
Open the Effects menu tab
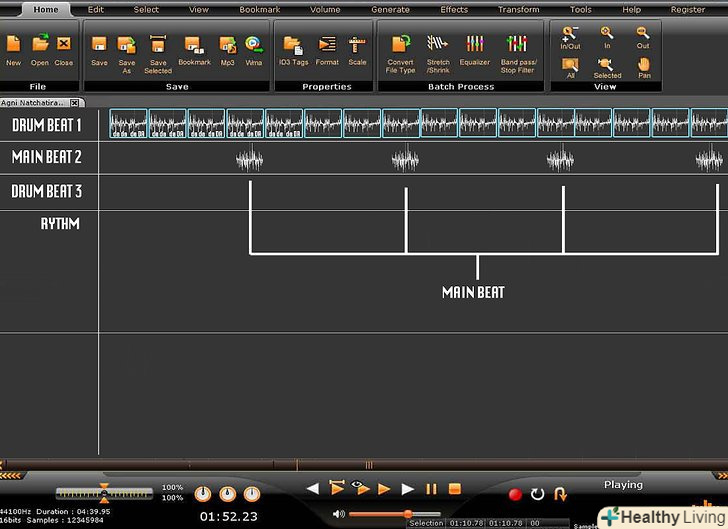[454, 9]
